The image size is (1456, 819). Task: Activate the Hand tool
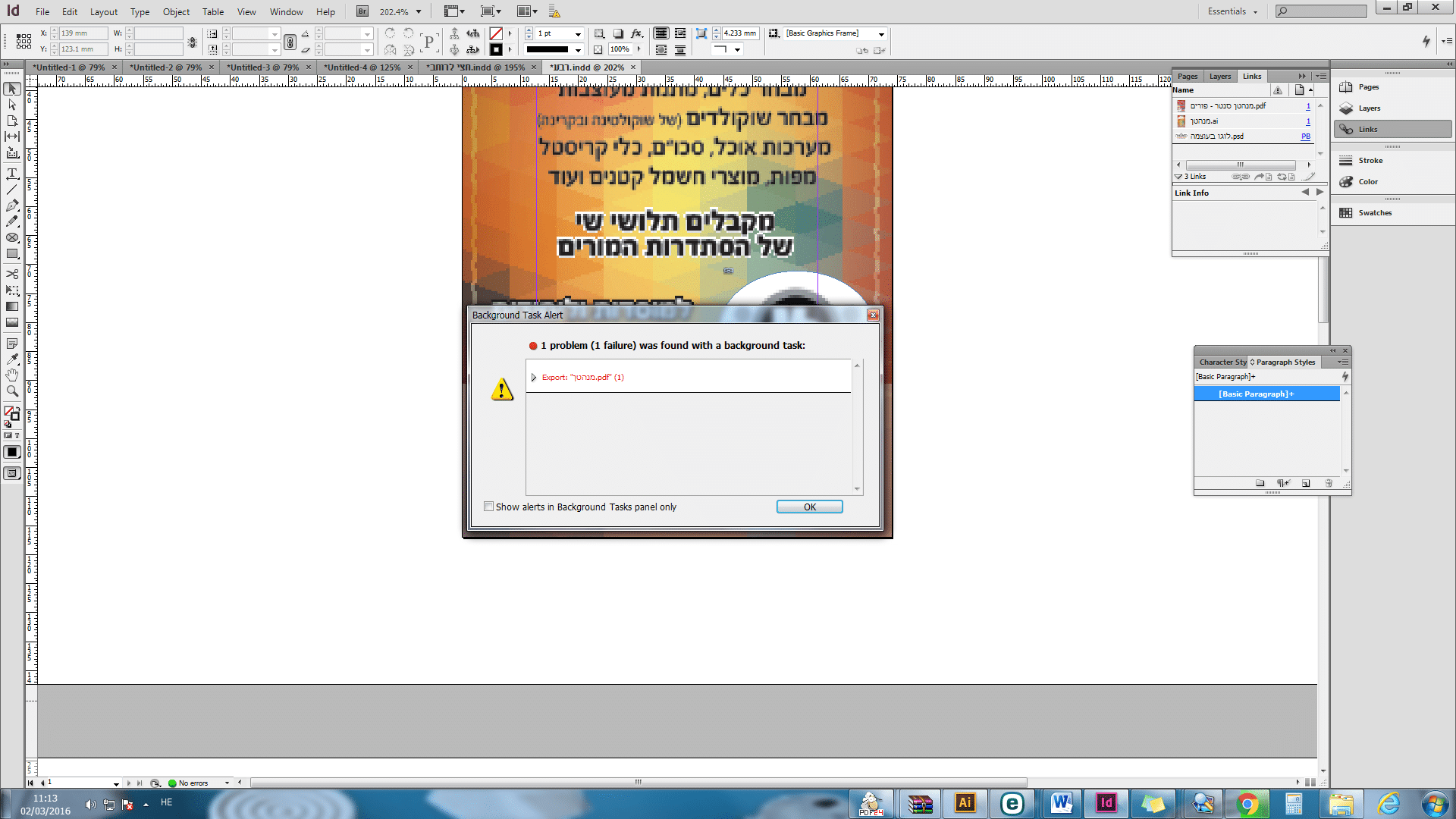12,375
